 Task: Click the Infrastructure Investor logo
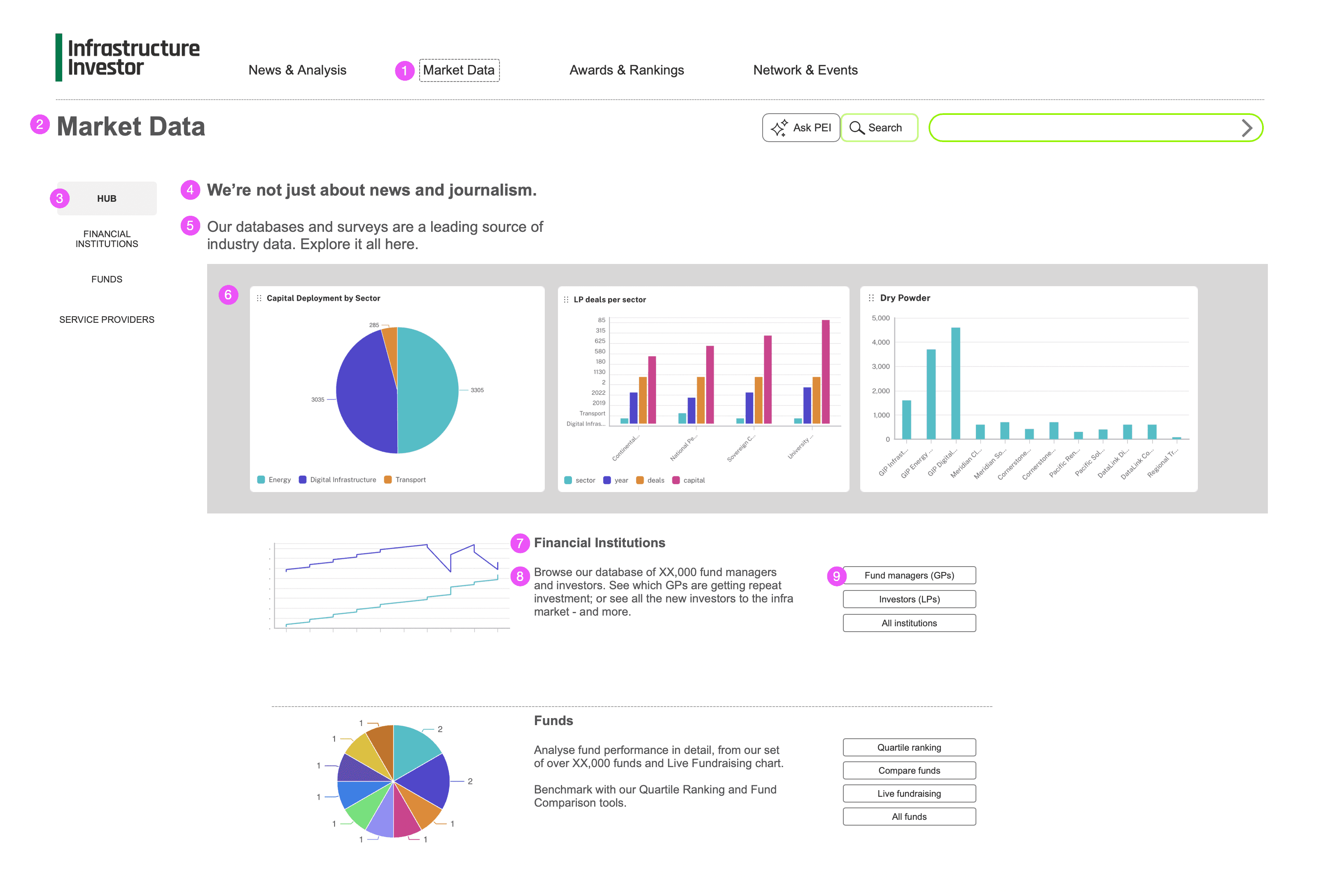point(128,57)
